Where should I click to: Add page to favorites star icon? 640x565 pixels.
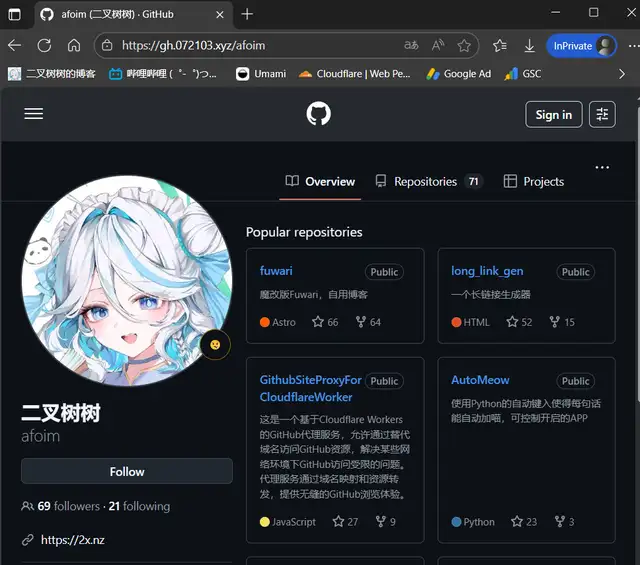(464, 45)
